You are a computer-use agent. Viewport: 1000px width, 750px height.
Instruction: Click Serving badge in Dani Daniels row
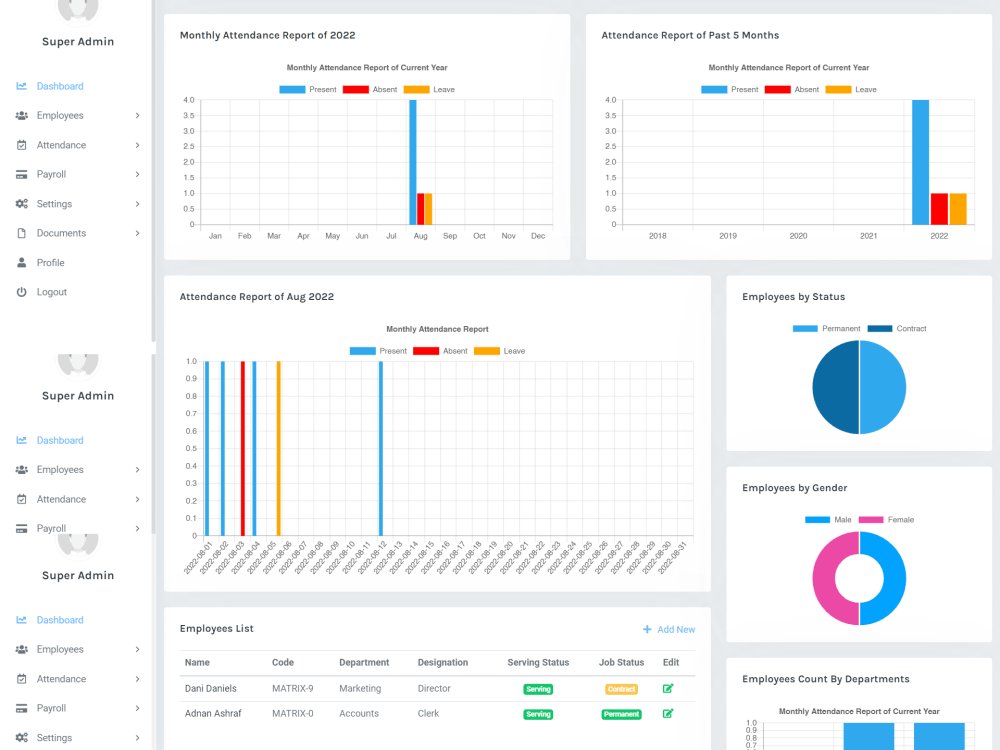pyautogui.click(x=538, y=689)
